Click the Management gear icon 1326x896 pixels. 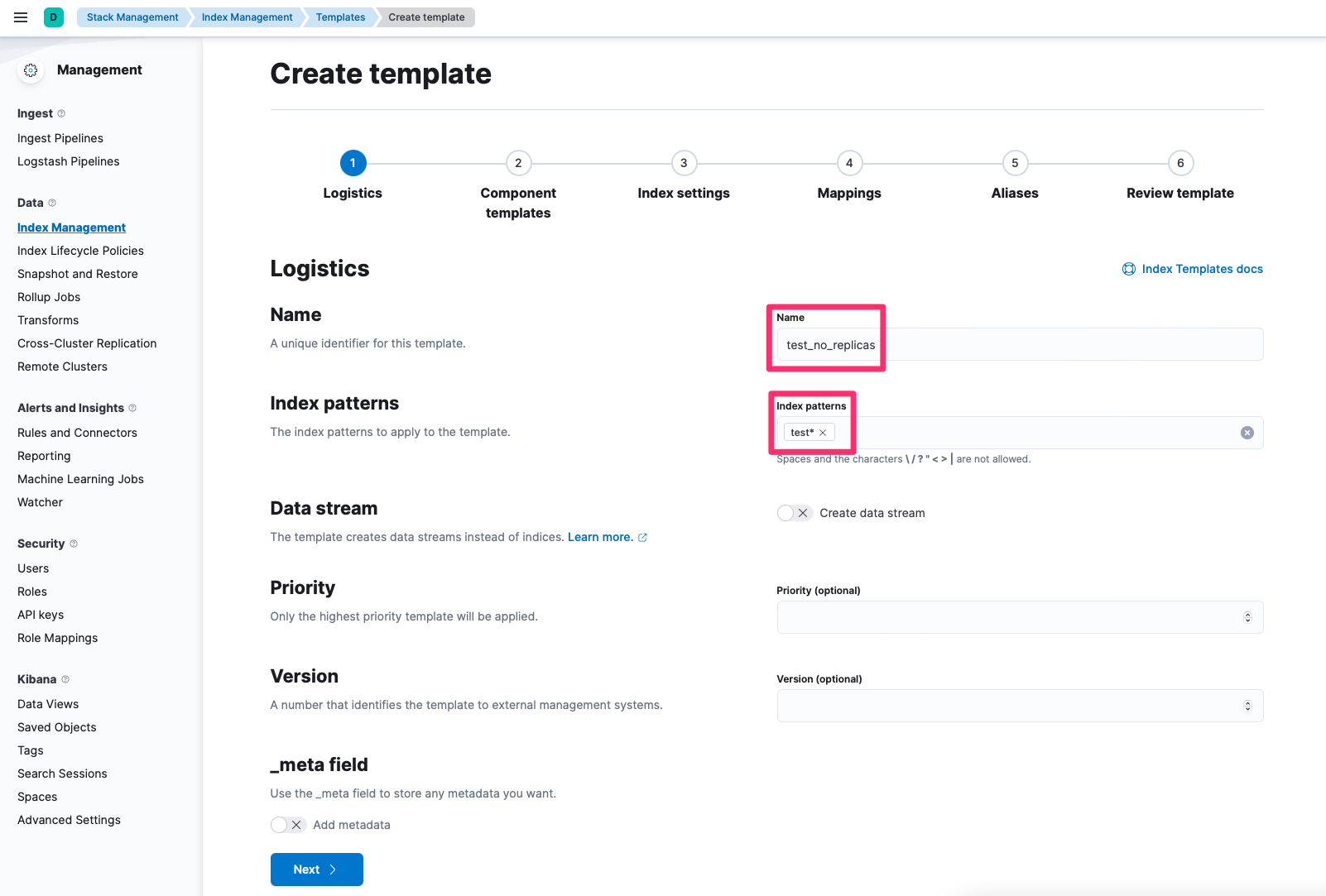pos(31,70)
